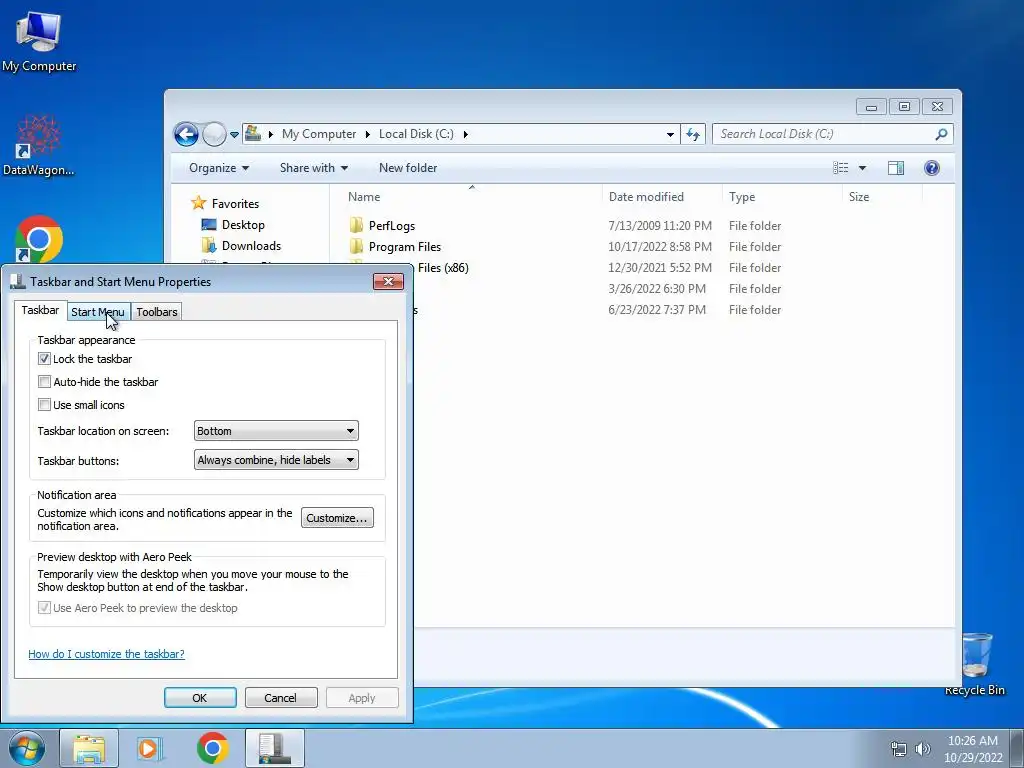Viewport: 1024px width, 768px height.
Task: Click the address bar computer icon
Action: pyautogui.click(x=253, y=134)
